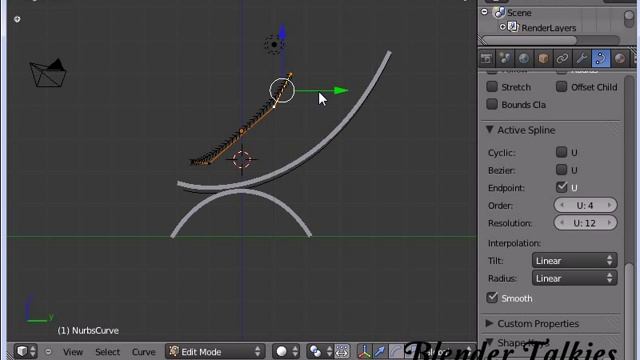Click the outliner horizontal scrollbar

click(x=529, y=40)
